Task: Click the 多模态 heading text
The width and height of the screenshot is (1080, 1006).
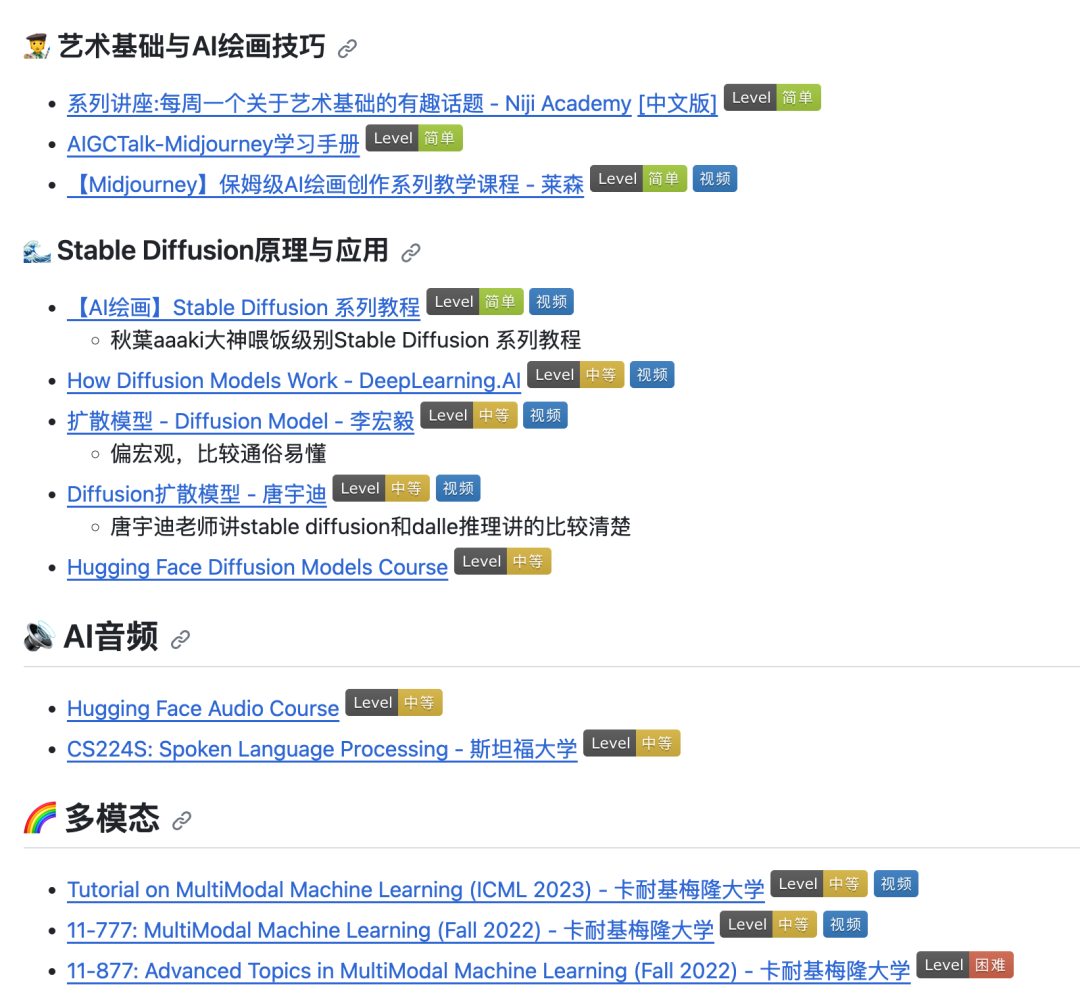Action: pos(112,818)
